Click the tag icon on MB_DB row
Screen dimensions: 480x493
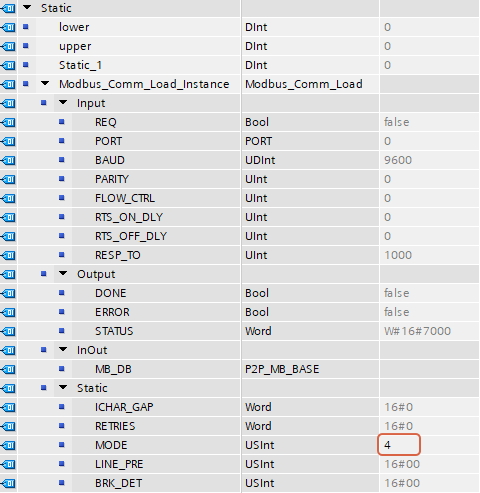(x=8, y=369)
